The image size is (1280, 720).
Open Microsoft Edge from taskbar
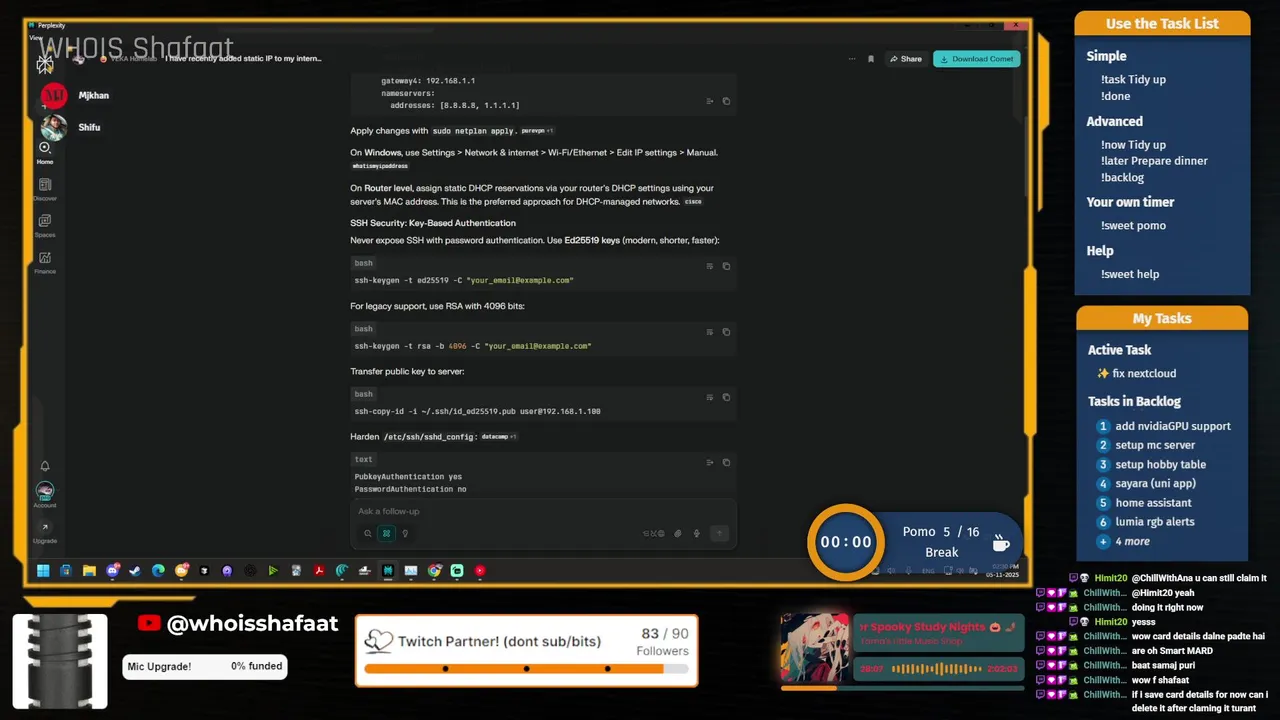coord(158,571)
